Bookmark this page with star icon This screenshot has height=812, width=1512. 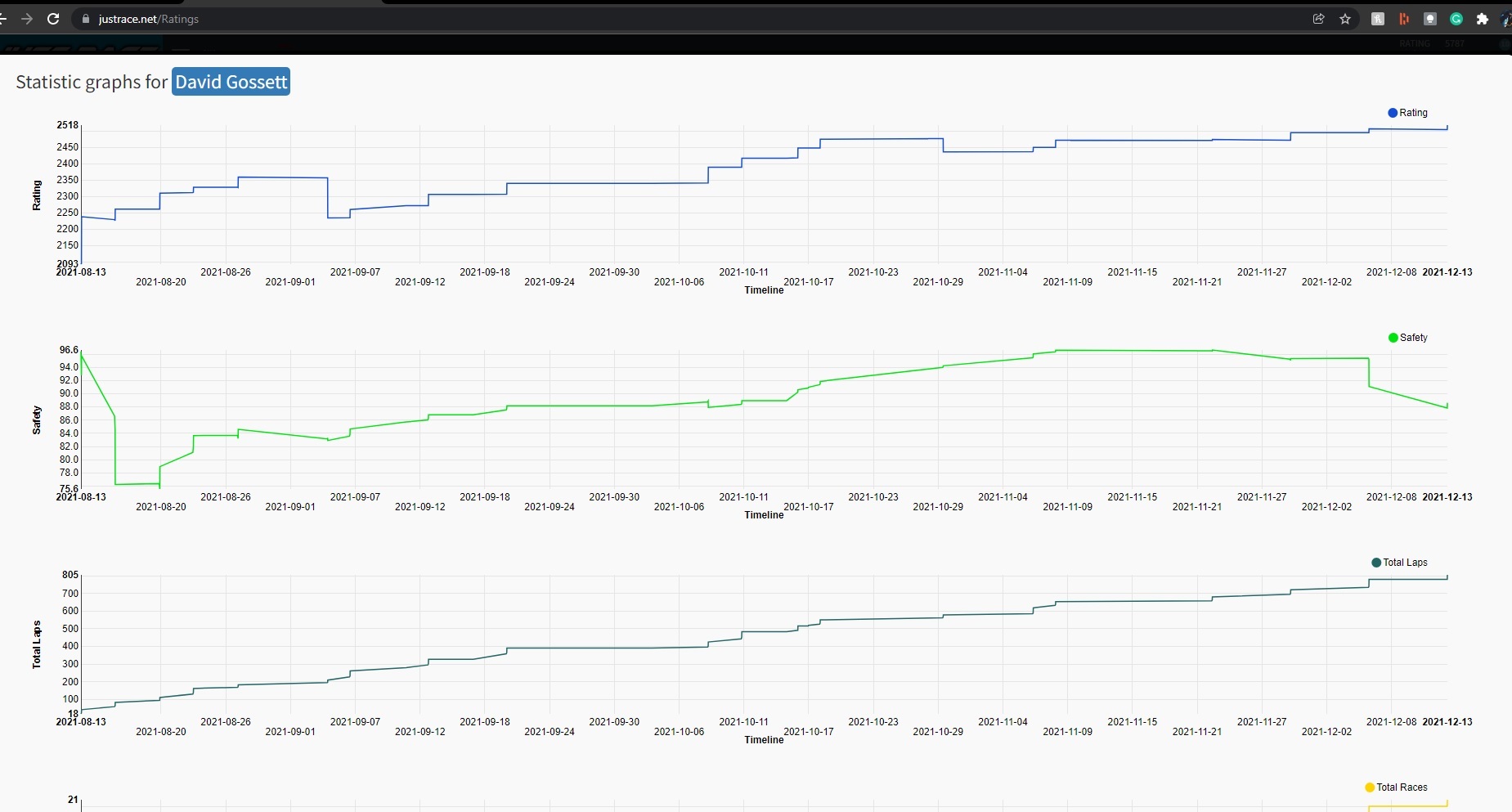tap(1345, 19)
